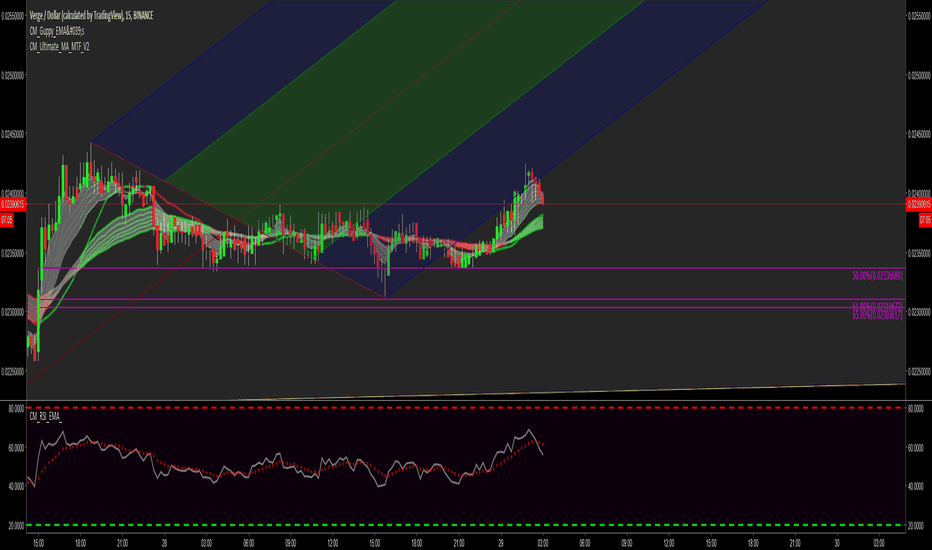Click the date 28 on time axis
The width and height of the screenshot is (932, 550).
[165, 543]
